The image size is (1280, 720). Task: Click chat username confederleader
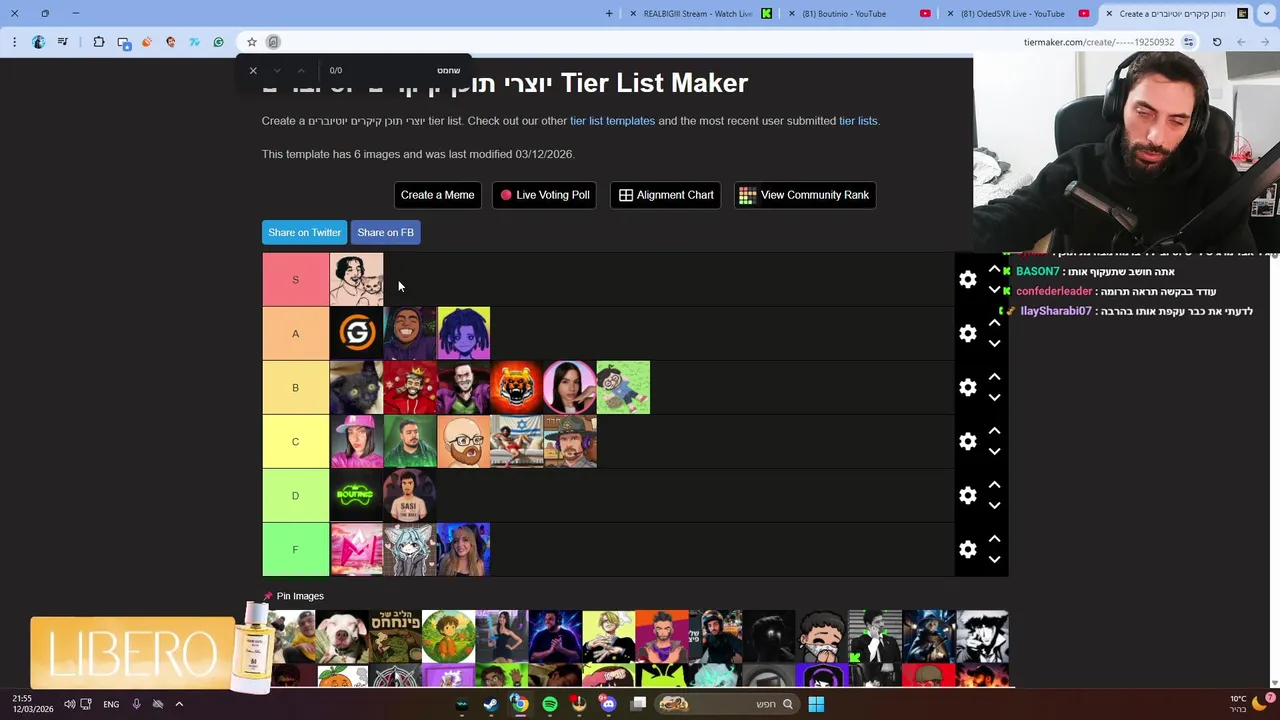point(1054,291)
